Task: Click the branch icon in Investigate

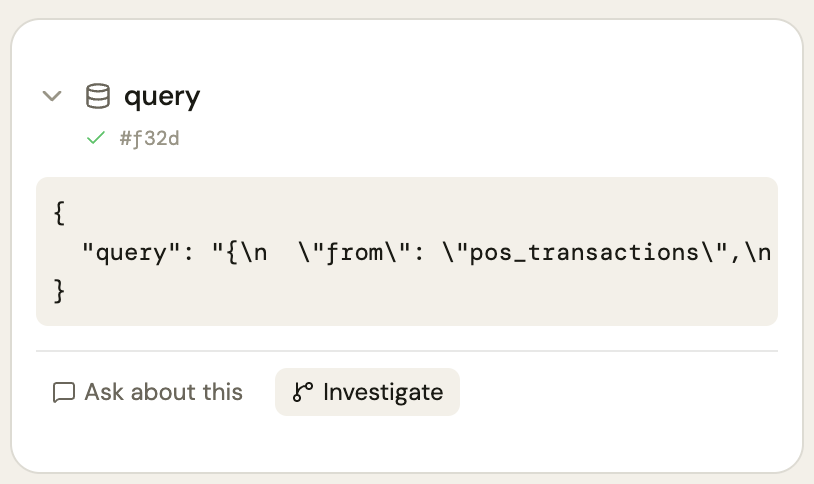Action: (x=302, y=392)
